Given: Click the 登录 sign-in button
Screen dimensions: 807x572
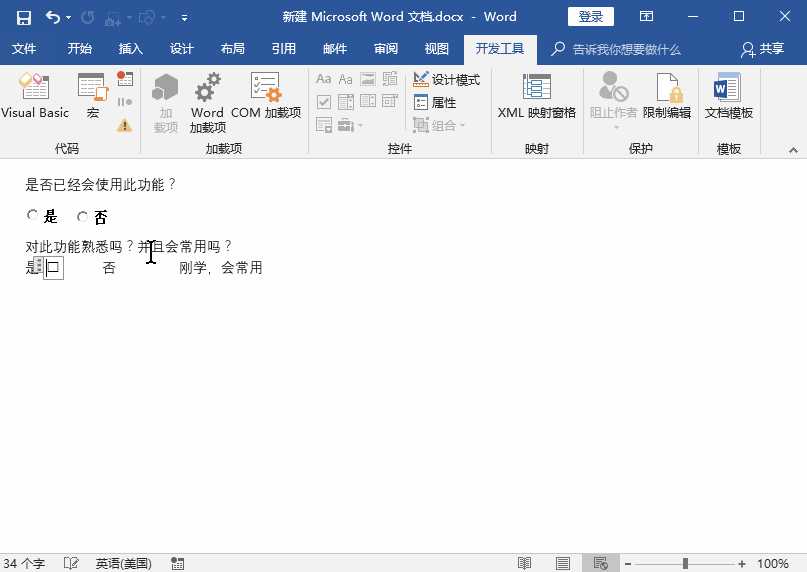Looking at the screenshot, I should pos(591,17).
